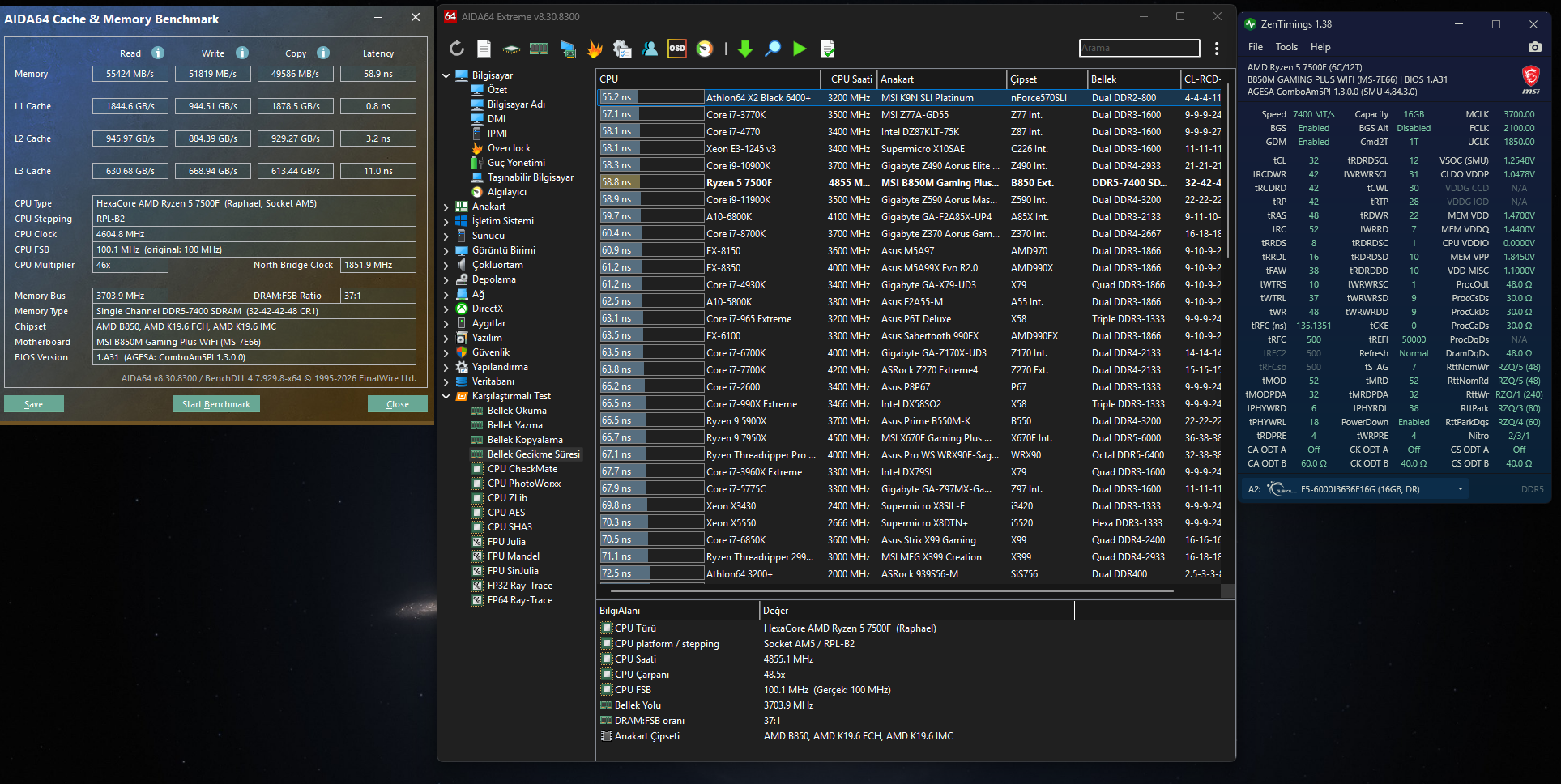Expand the Anakart tree node
The height and width of the screenshot is (784, 1561).
click(x=446, y=207)
